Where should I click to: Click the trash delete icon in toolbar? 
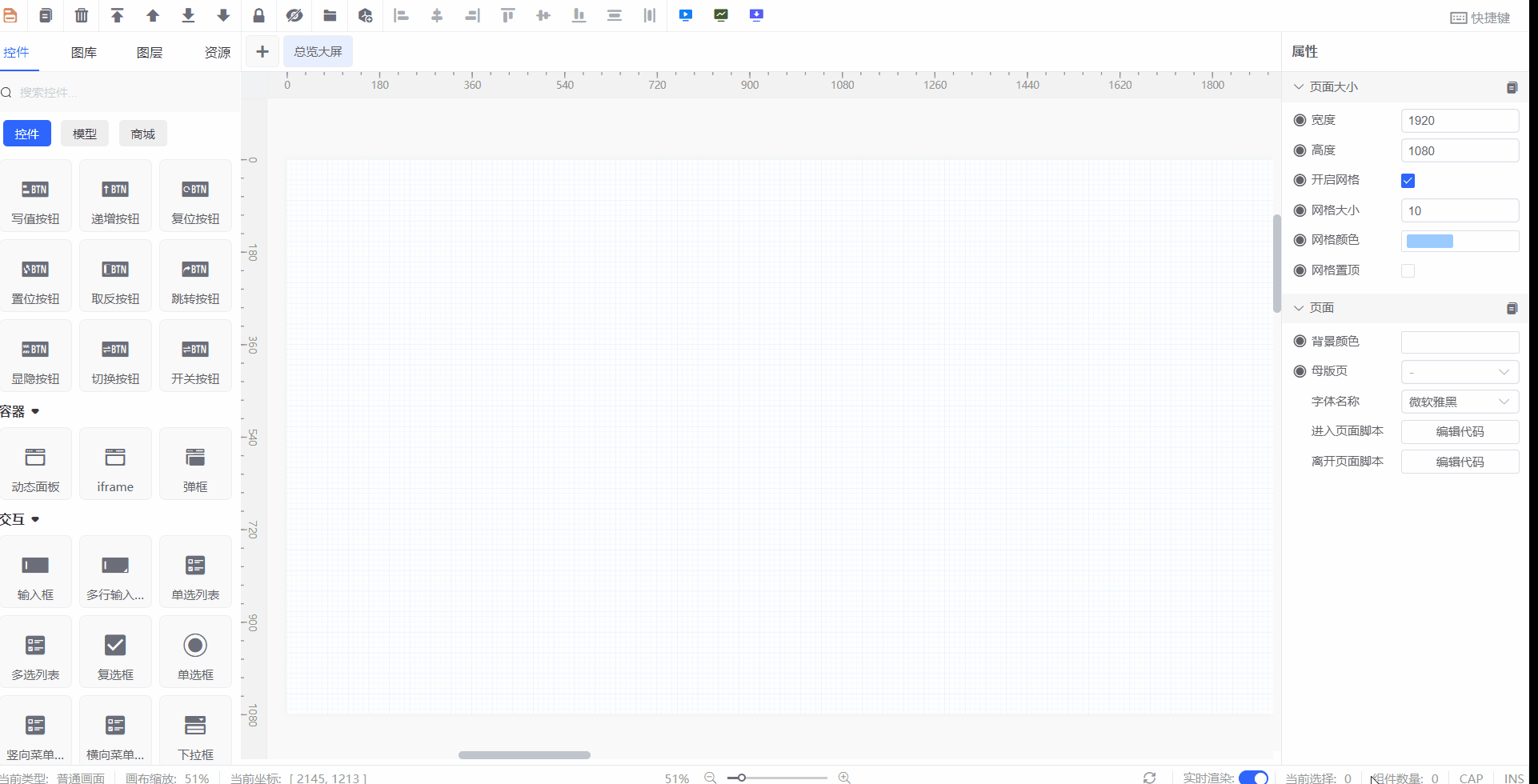(81, 15)
